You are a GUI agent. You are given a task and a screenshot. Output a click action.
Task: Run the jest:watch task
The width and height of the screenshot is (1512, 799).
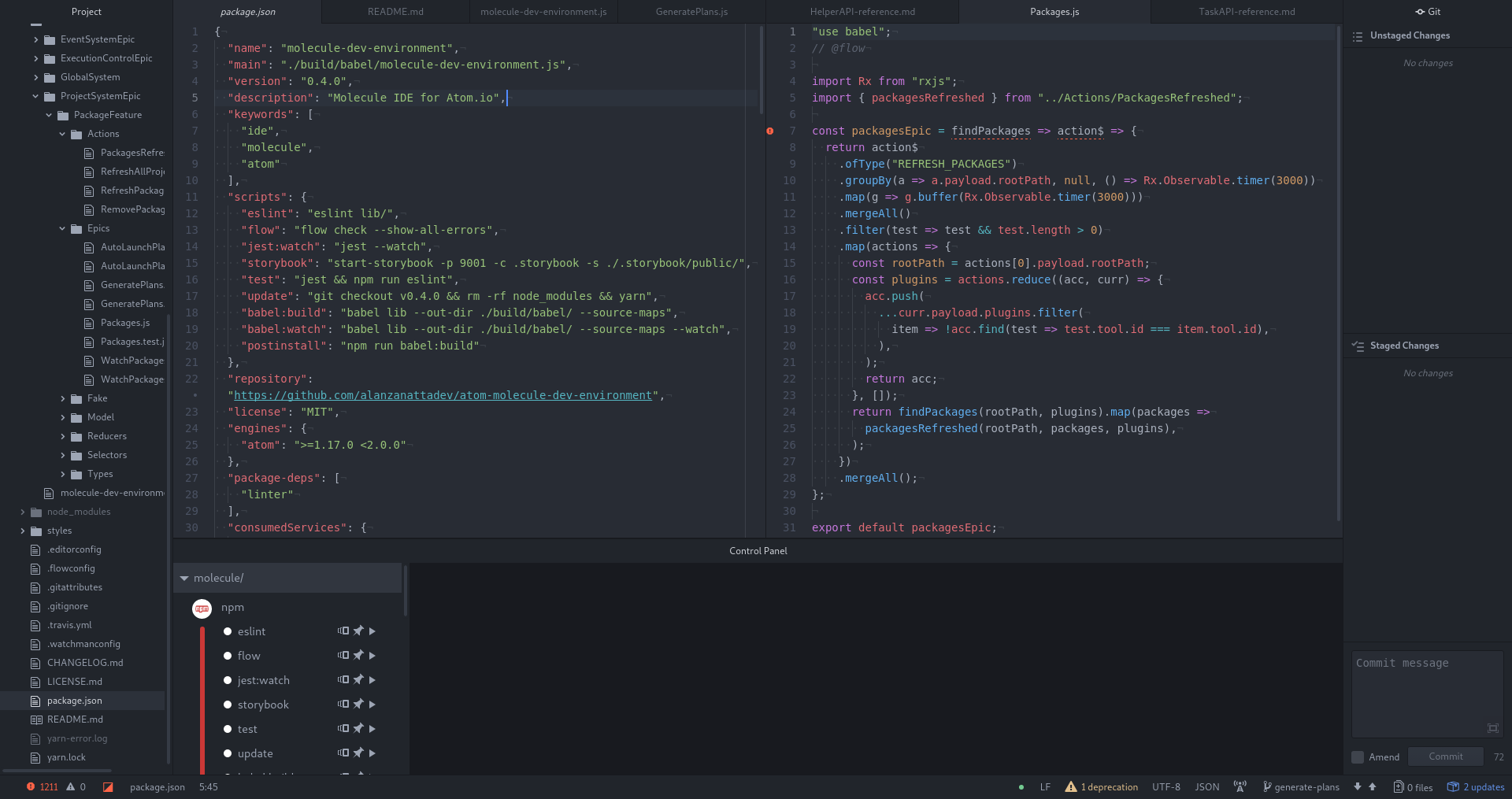click(x=372, y=680)
